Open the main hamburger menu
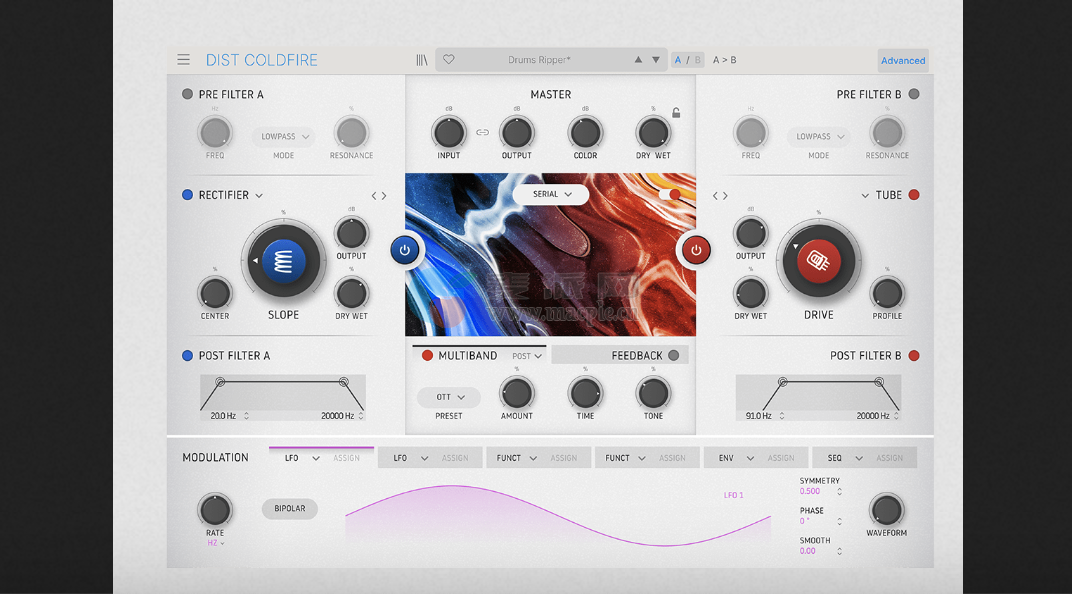Image resolution: width=1072 pixels, height=594 pixels. (x=184, y=59)
